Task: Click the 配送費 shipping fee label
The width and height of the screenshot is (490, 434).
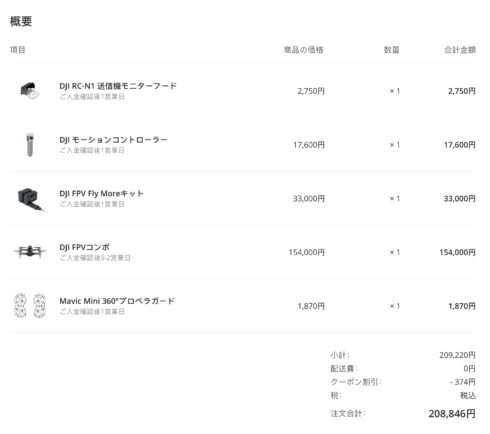Action: tap(344, 369)
